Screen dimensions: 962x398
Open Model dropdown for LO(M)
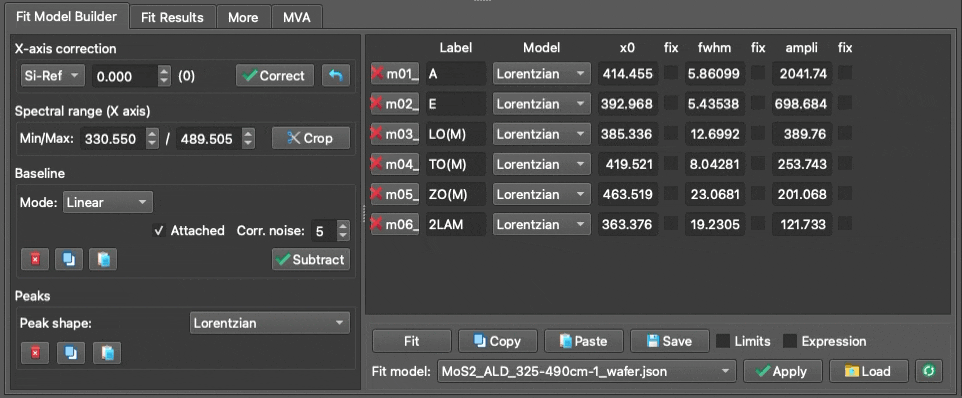point(542,134)
